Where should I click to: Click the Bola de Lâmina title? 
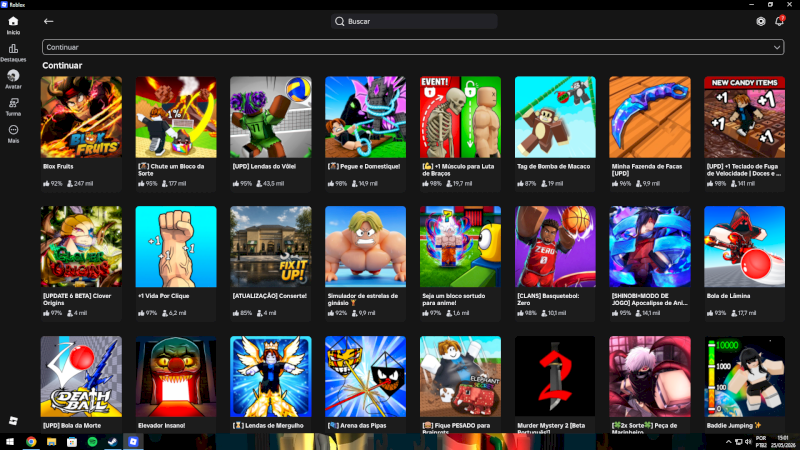(727, 296)
